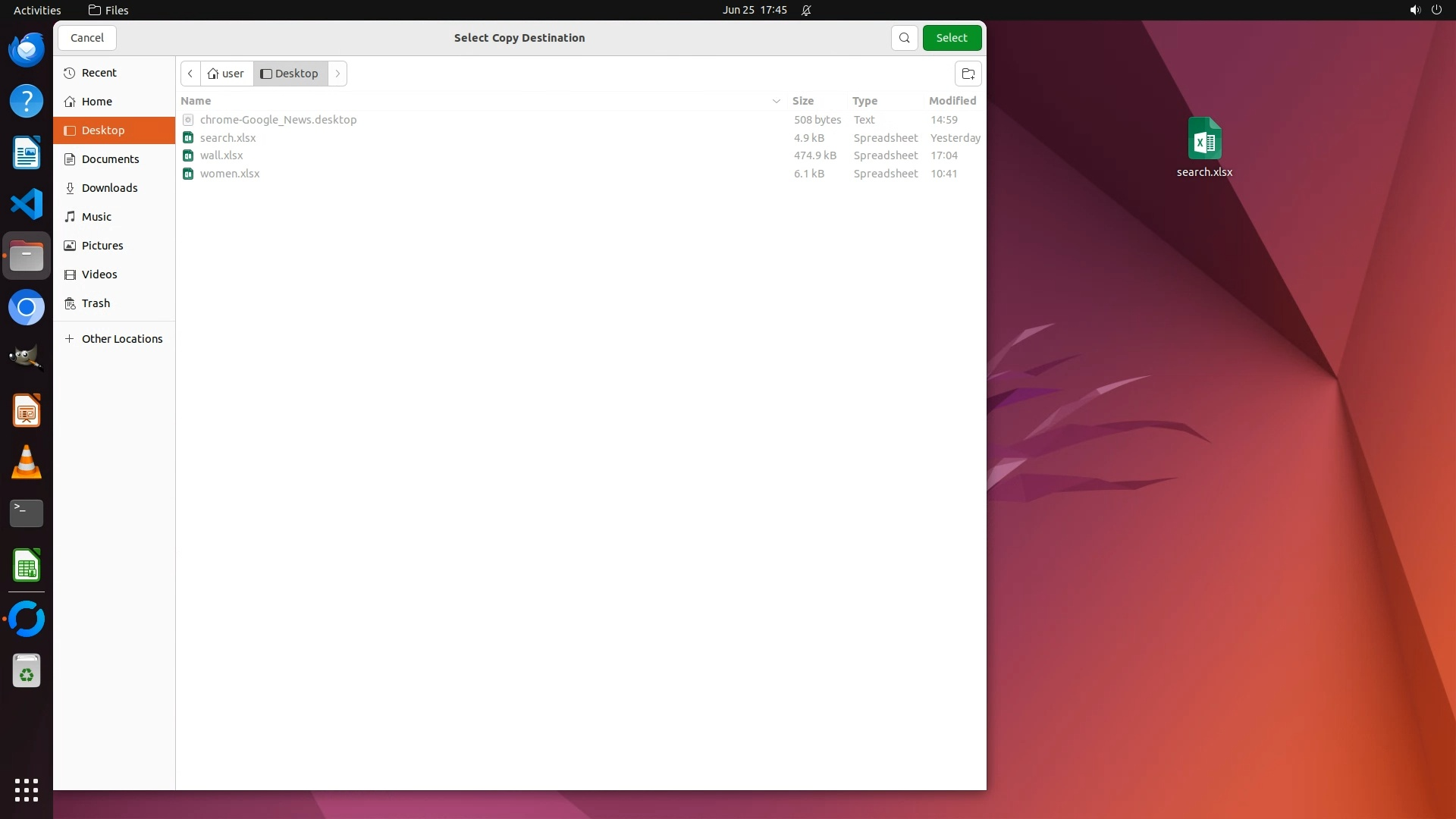Click the user home path segment
The width and height of the screenshot is (1456, 819).
pyautogui.click(x=226, y=74)
